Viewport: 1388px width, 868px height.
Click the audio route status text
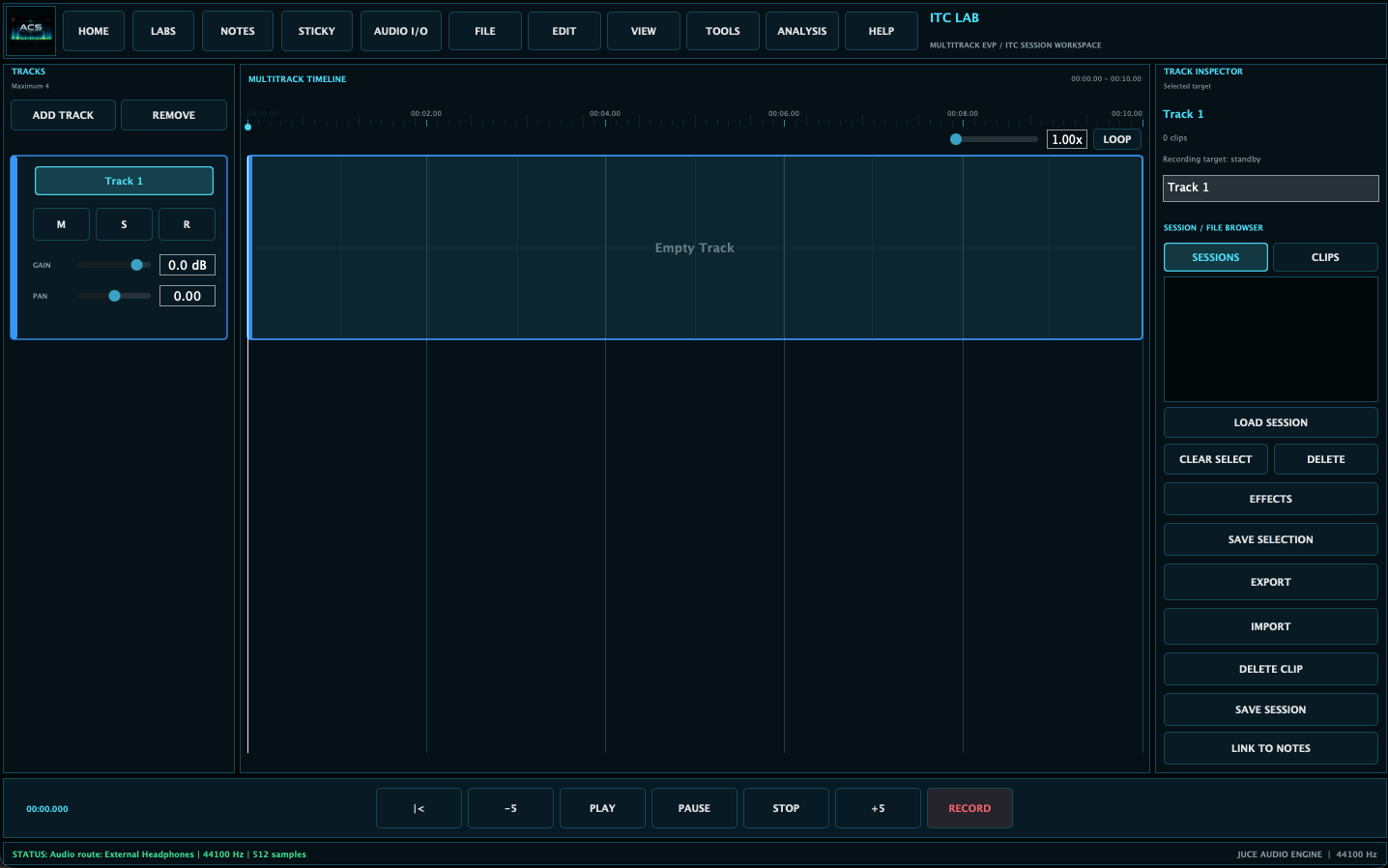point(159,854)
